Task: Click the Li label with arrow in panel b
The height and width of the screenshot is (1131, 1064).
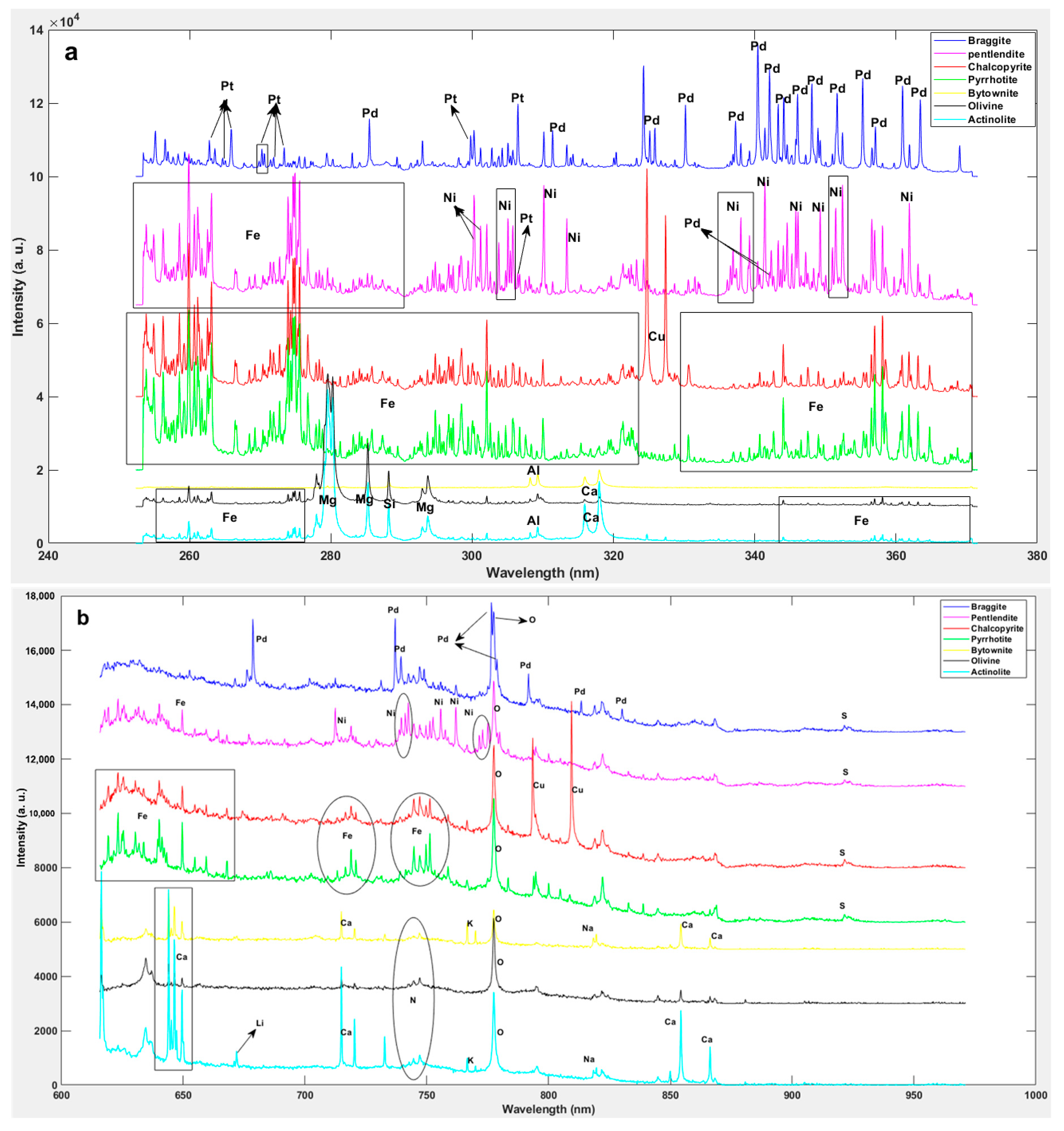Action: click(x=260, y=1023)
